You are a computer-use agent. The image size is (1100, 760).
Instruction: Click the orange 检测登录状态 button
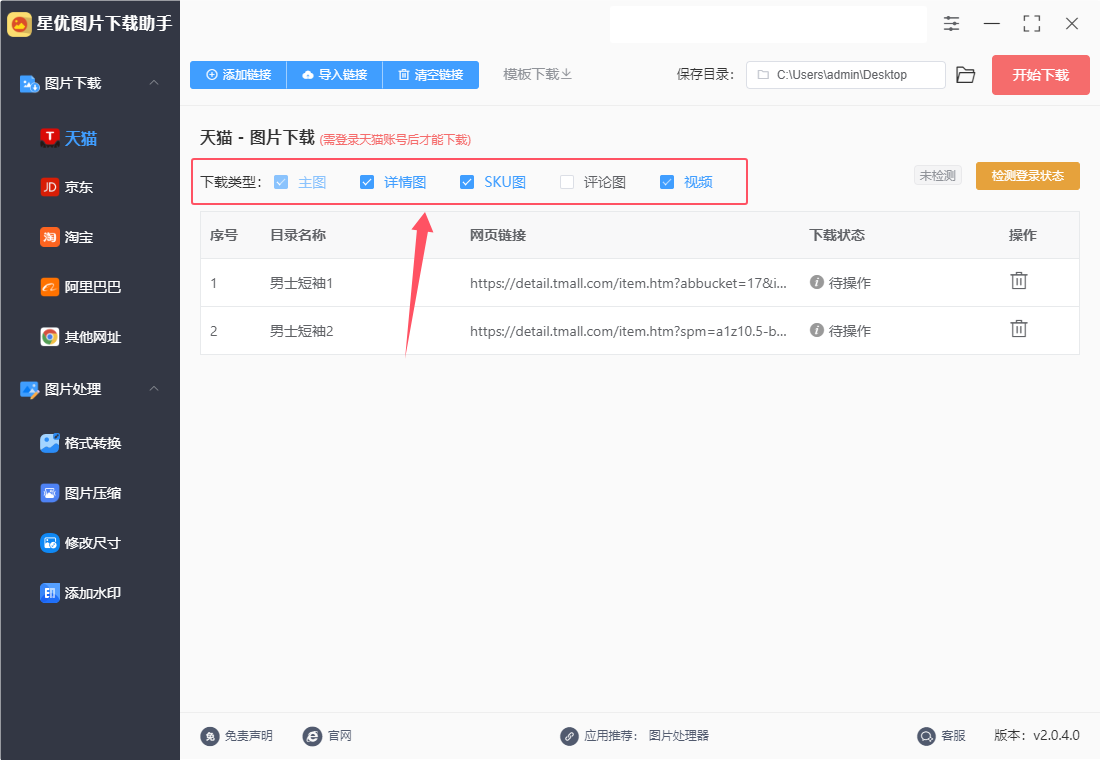tap(1028, 175)
